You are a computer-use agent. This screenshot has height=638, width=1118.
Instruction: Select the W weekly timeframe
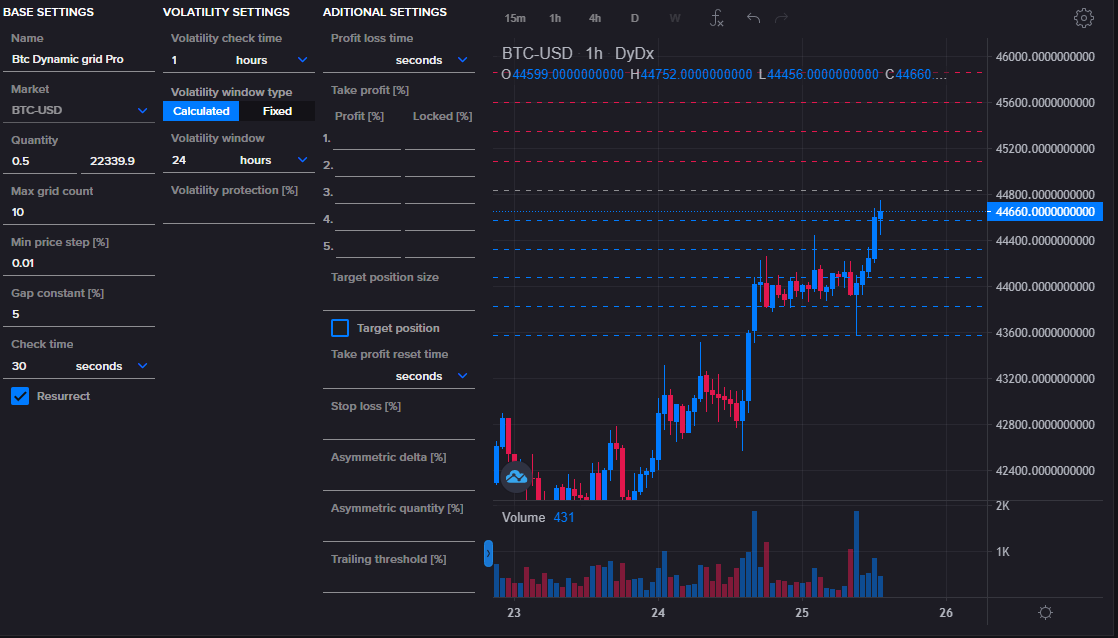click(x=675, y=18)
